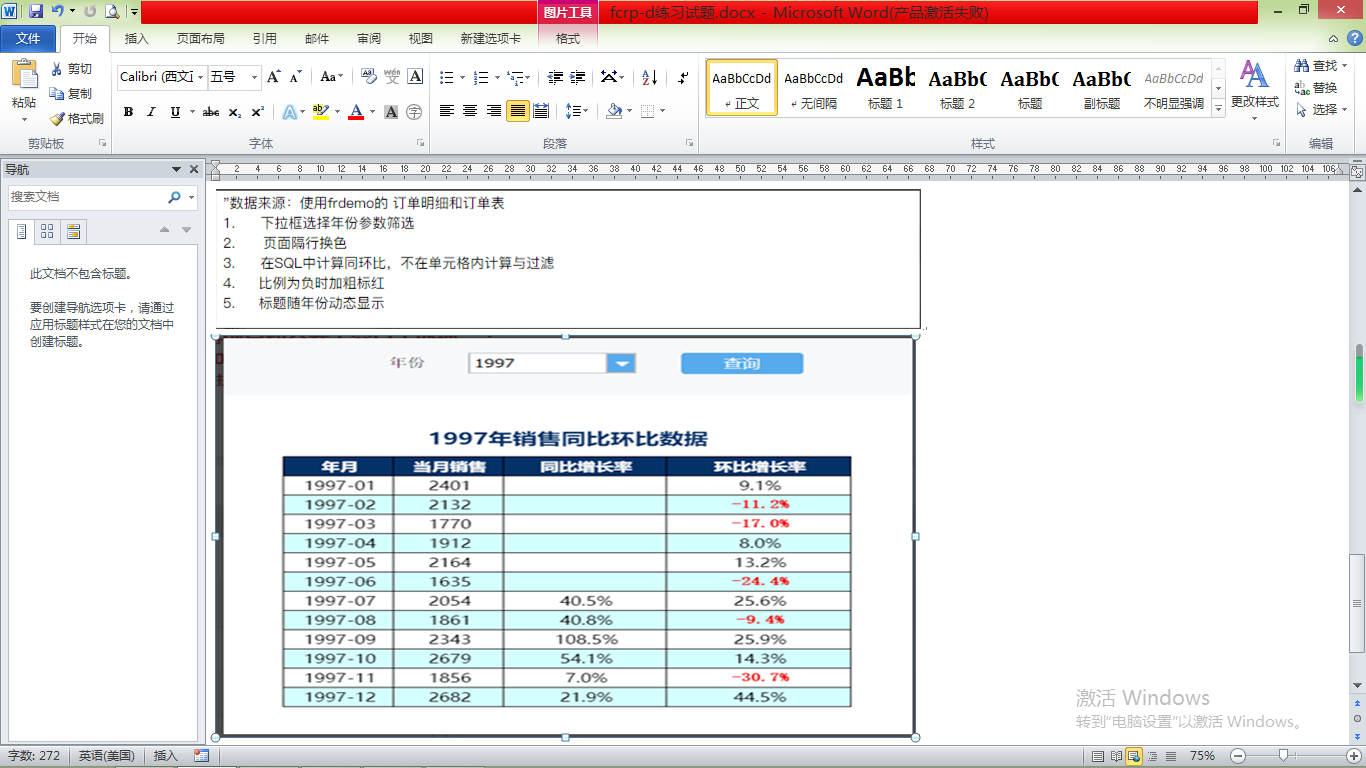Click the Phonetic Guide (wén) icon
Image resolution: width=1366 pixels, height=768 pixels.
pyautogui.click(x=392, y=77)
